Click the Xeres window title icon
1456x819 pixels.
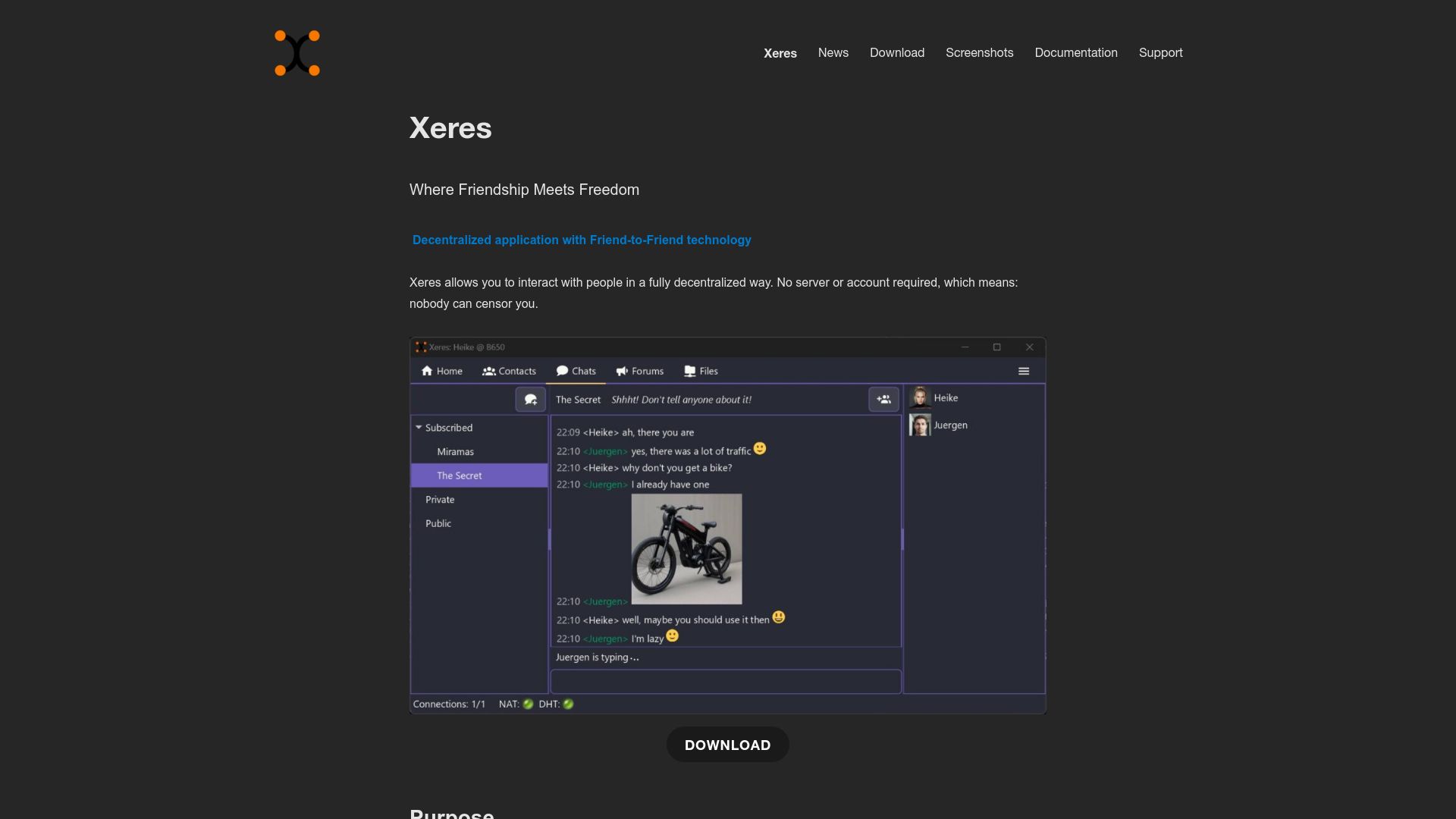coord(421,347)
